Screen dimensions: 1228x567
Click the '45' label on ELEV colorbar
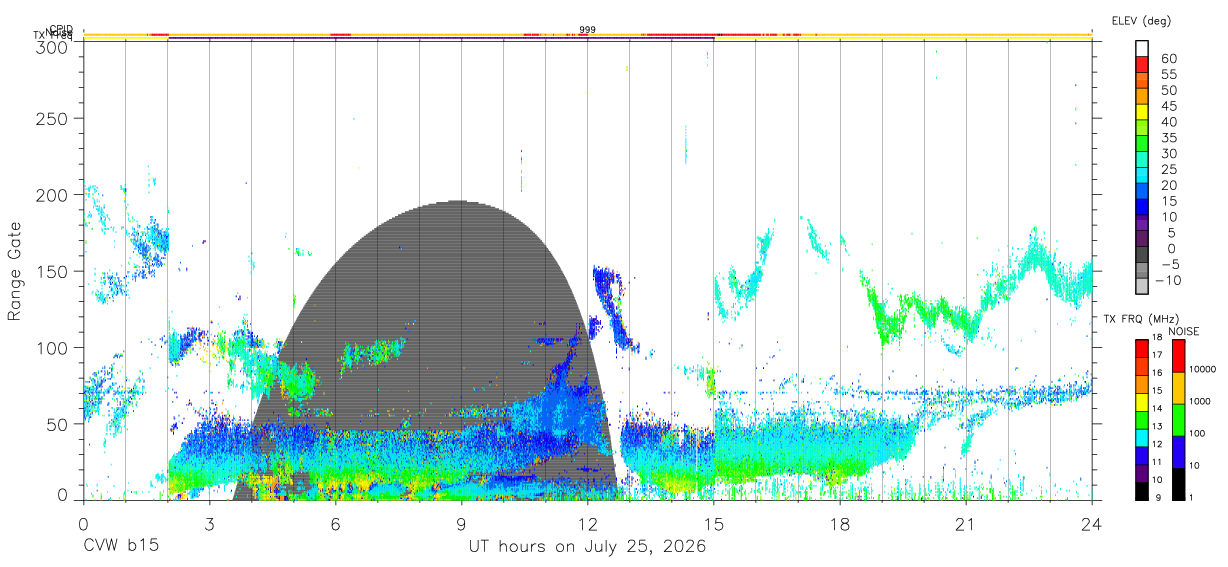click(1167, 105)
